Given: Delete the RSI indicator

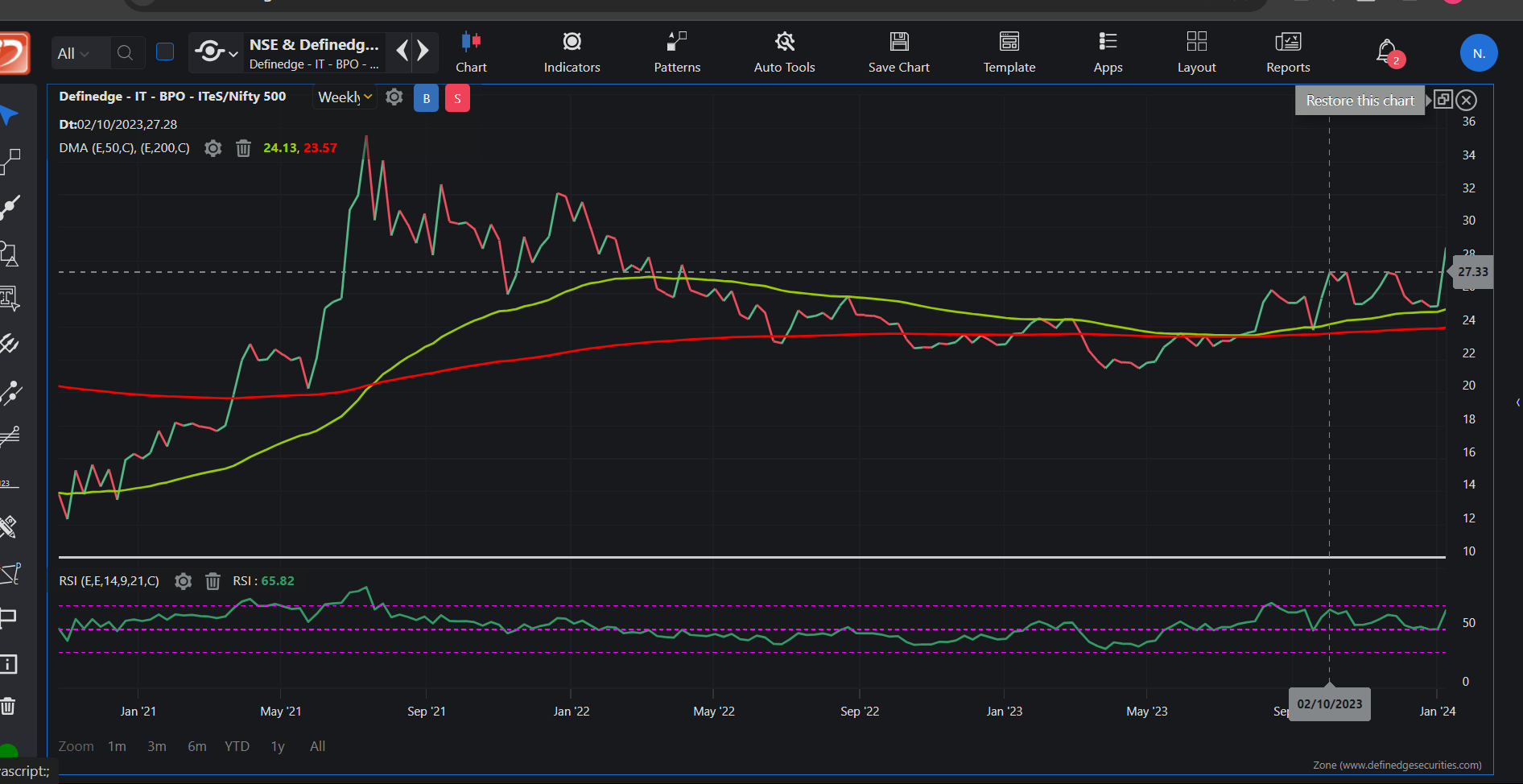Looking at the screenshot, I should (x=213, y=581).
